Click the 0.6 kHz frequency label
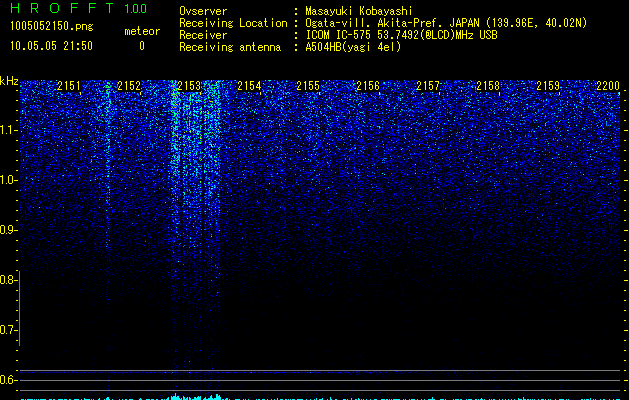This screenshot has height=400, width=629. point(8,380)
